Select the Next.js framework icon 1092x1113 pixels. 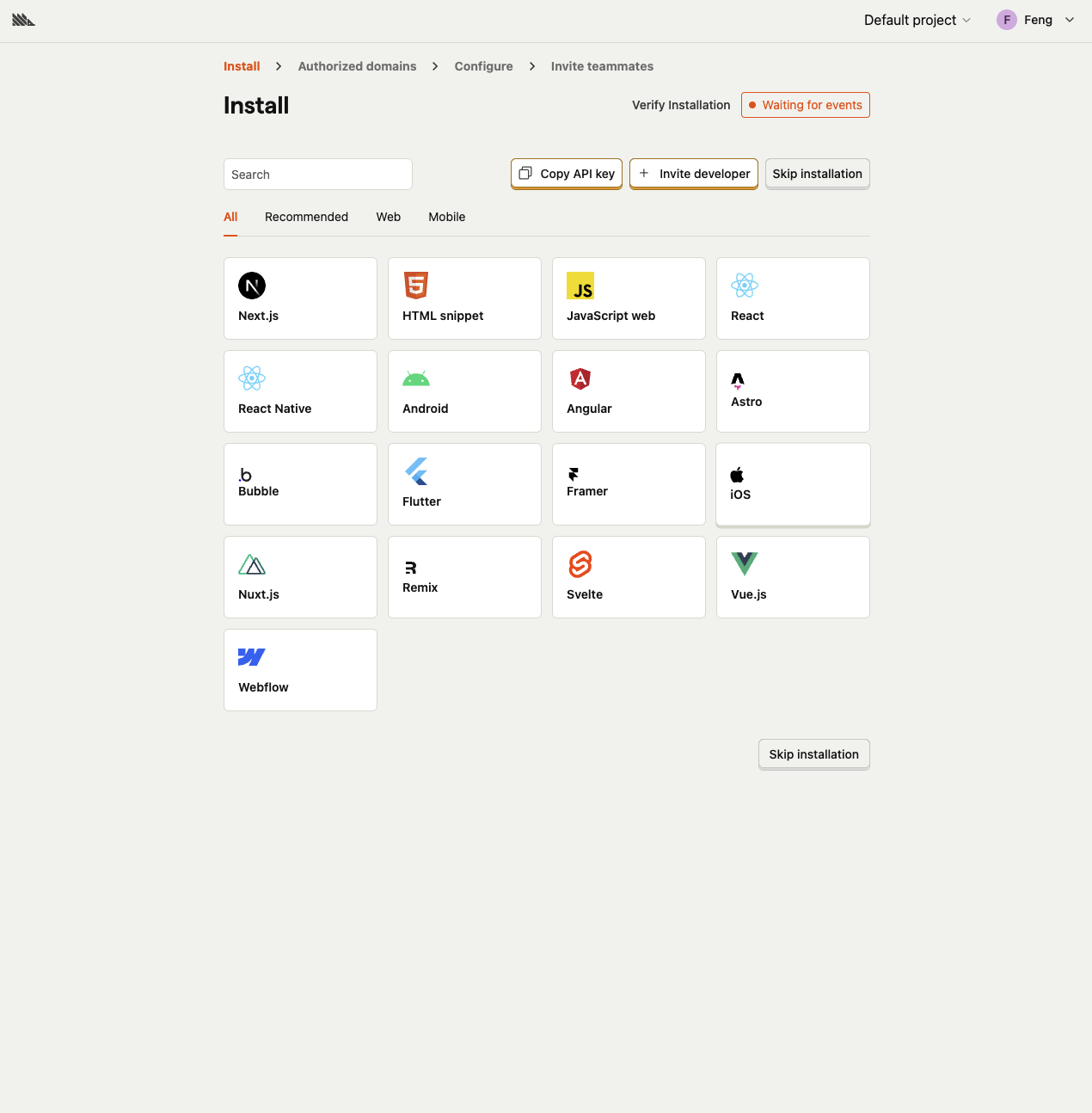pyautogui.click(x=252, y=286)
